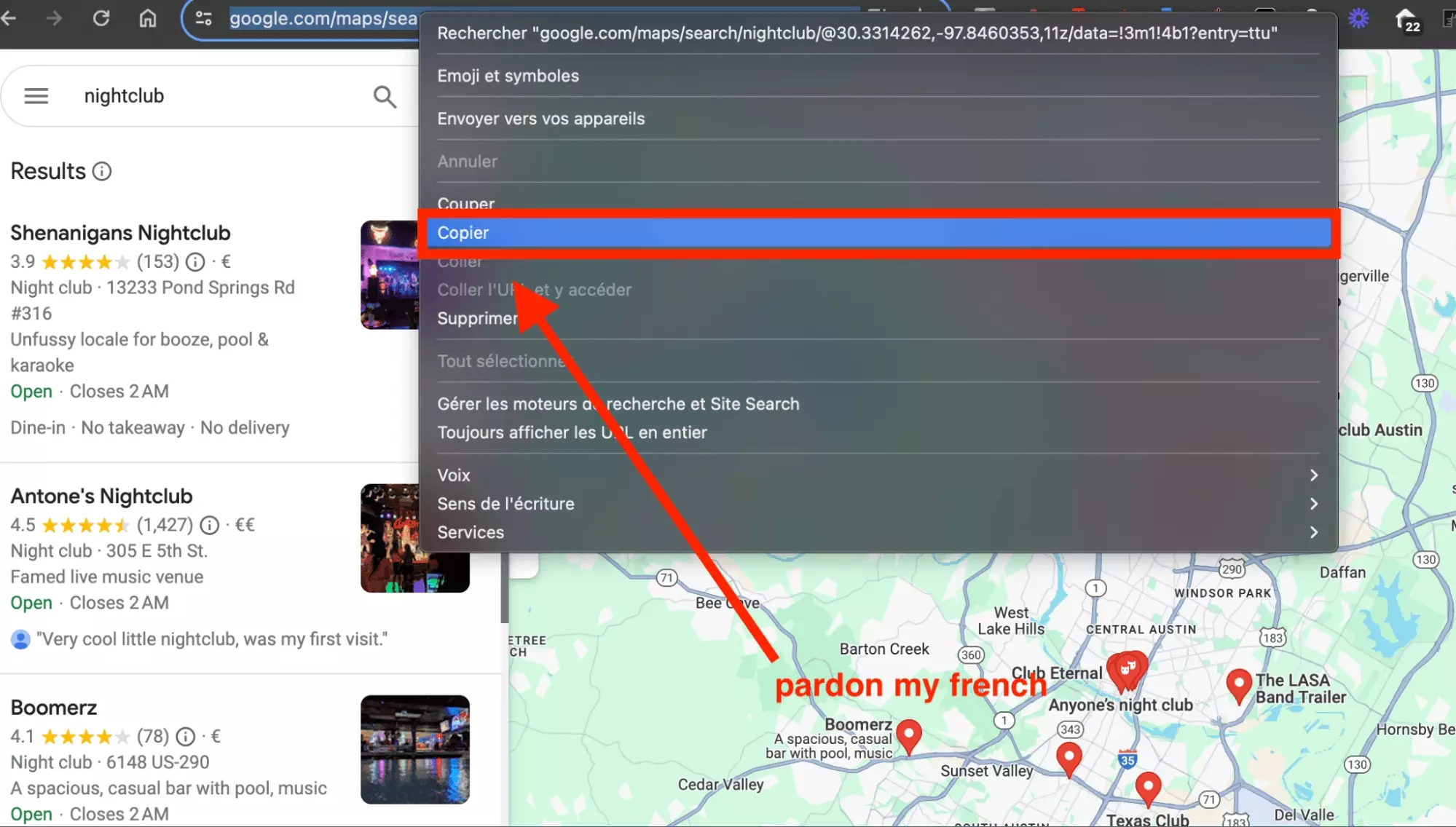
Task: Click Emoji et symboles menu entry
Action: pyautogui.click(x=508, y=76)
